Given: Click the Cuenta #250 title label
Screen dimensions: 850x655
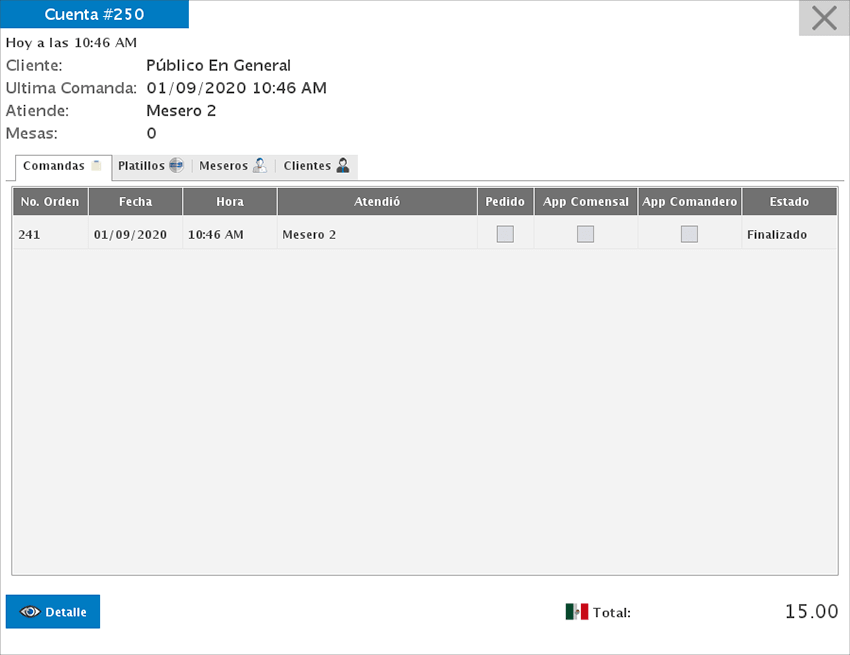Looking at the screenshot, I should point(94,14).
